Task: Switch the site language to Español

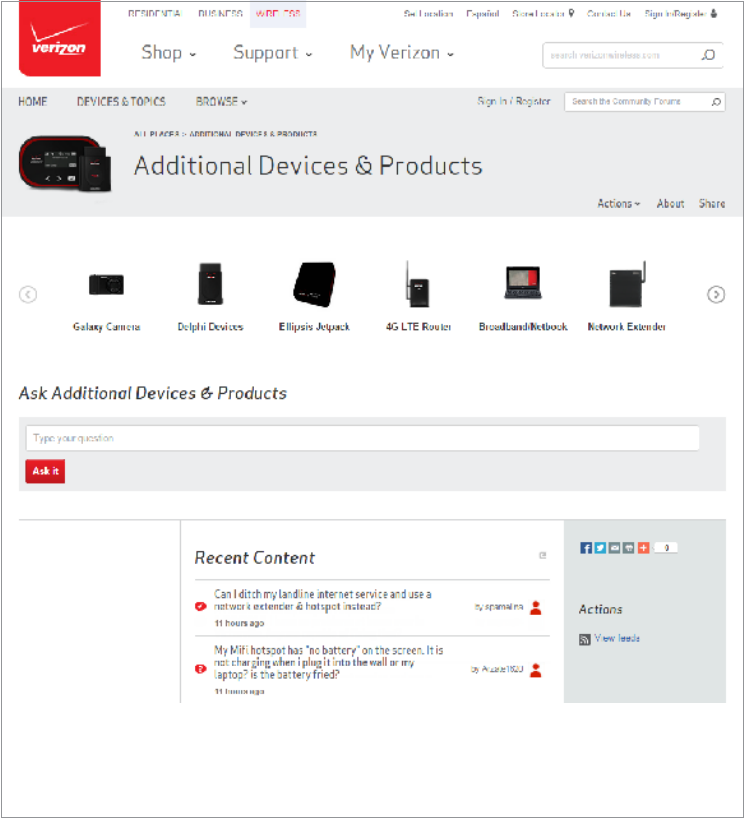Action: 483,14
